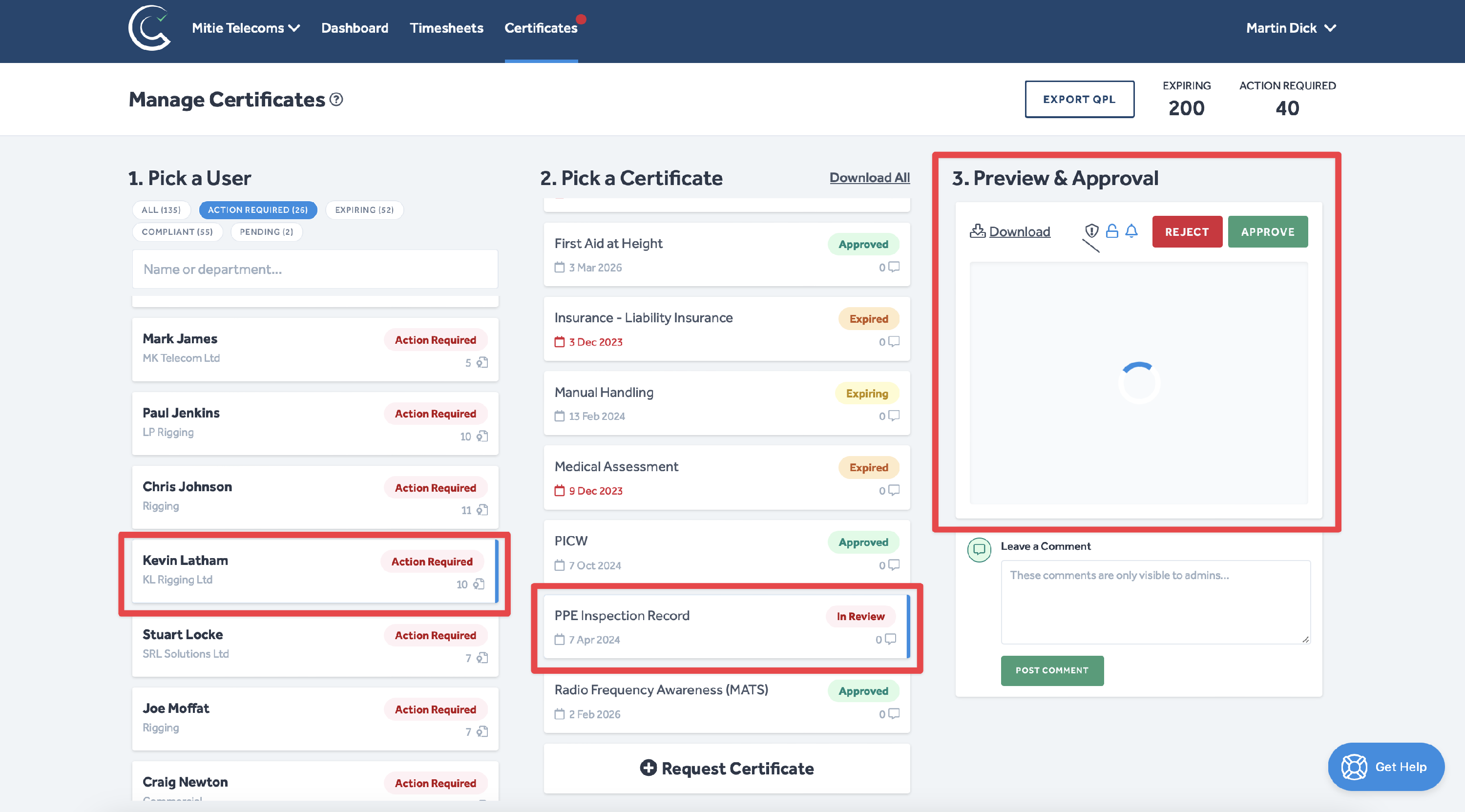This screenshot has width=1465, height=812.
Task: Click the unlock padlock icon
Action: (x=1112, y=231)
